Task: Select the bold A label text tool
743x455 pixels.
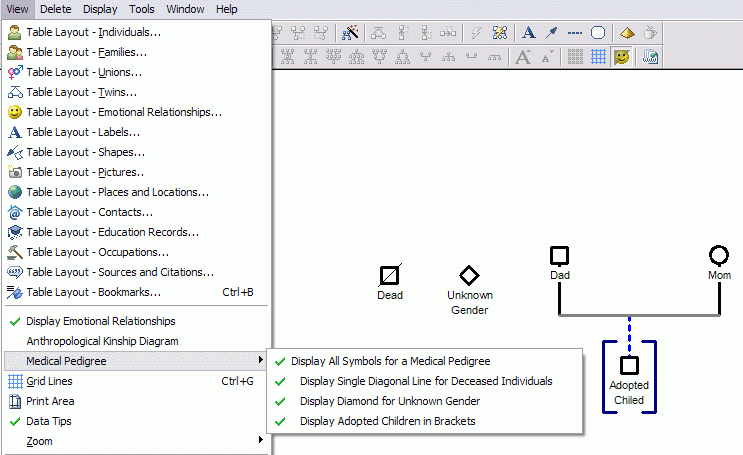Action: (529, 33)
